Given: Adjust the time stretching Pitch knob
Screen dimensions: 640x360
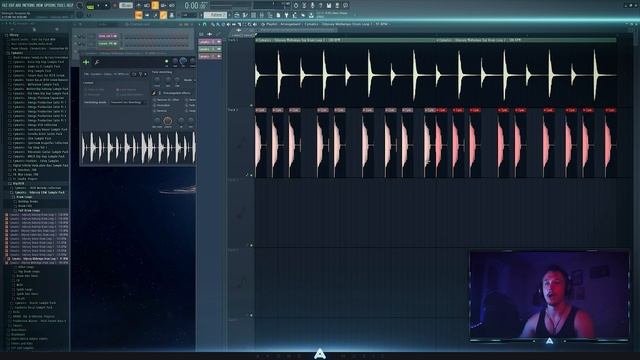Looking at the screenshot, I should click(x=157, y=80).
